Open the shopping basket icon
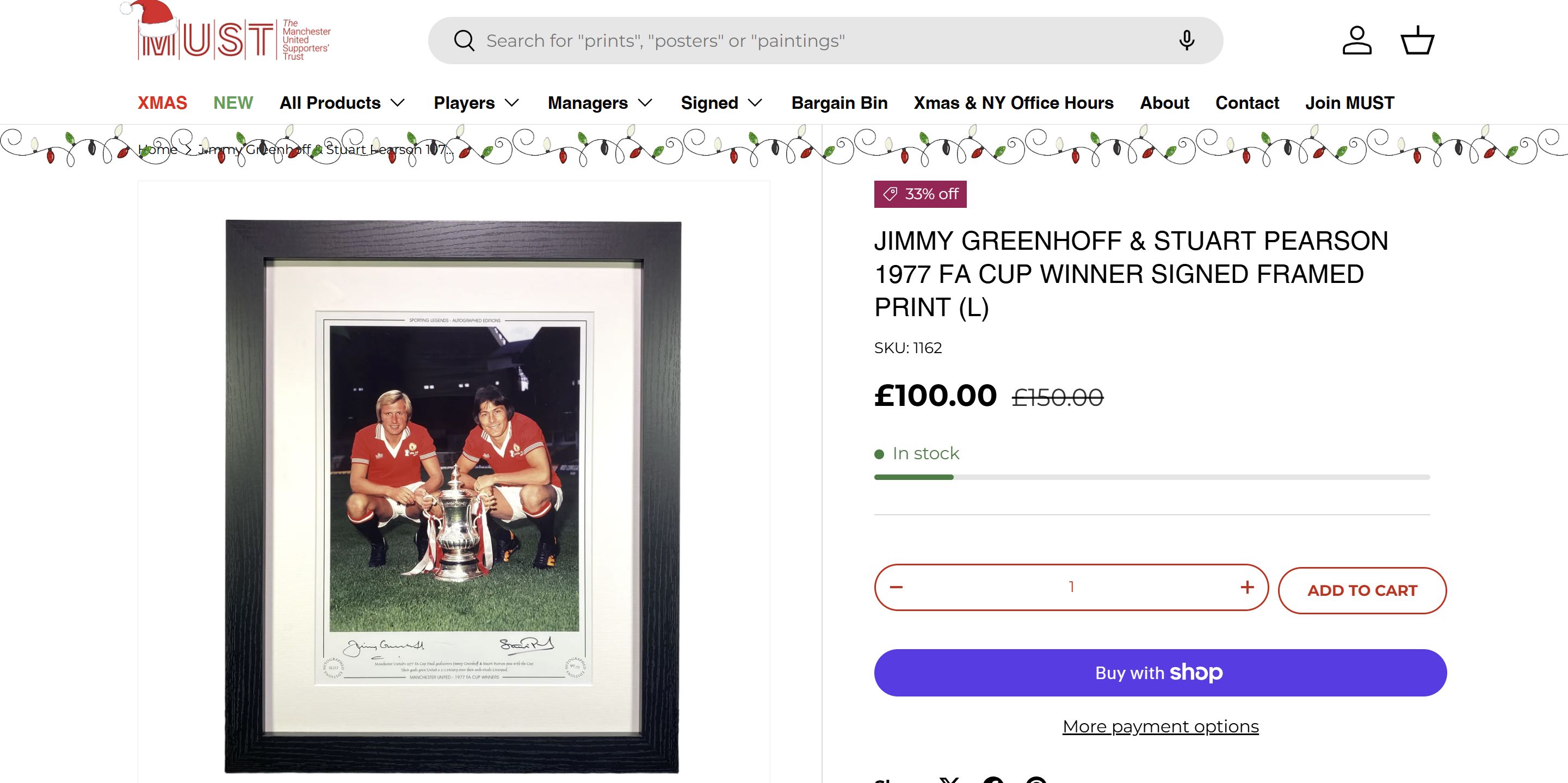 [1418, 41]
